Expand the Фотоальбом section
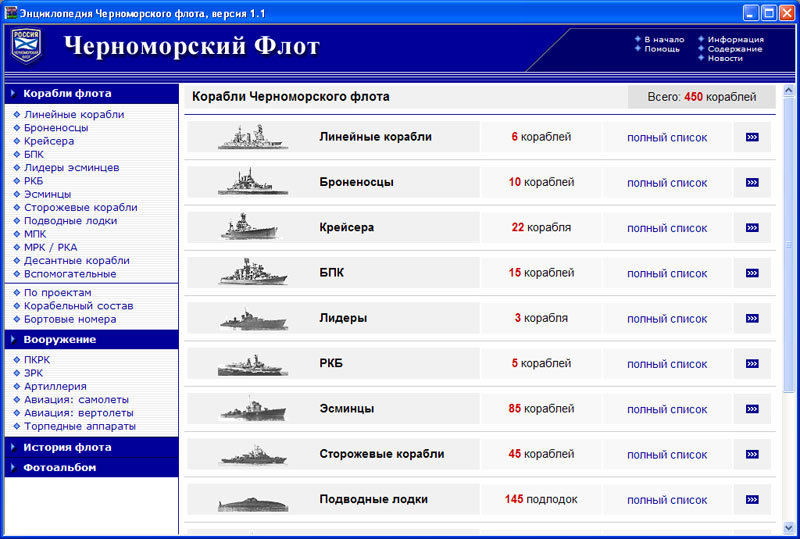 pyautogui.click(x=60, y=467)
